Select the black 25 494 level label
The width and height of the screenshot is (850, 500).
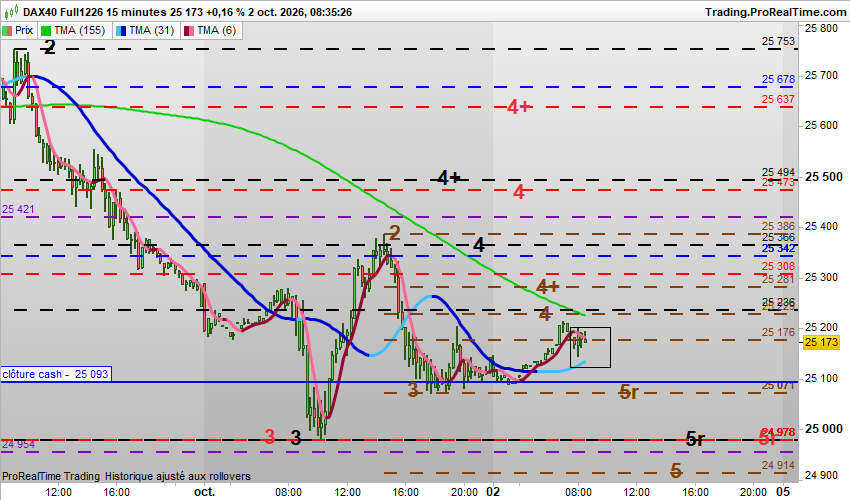[778, 172]
